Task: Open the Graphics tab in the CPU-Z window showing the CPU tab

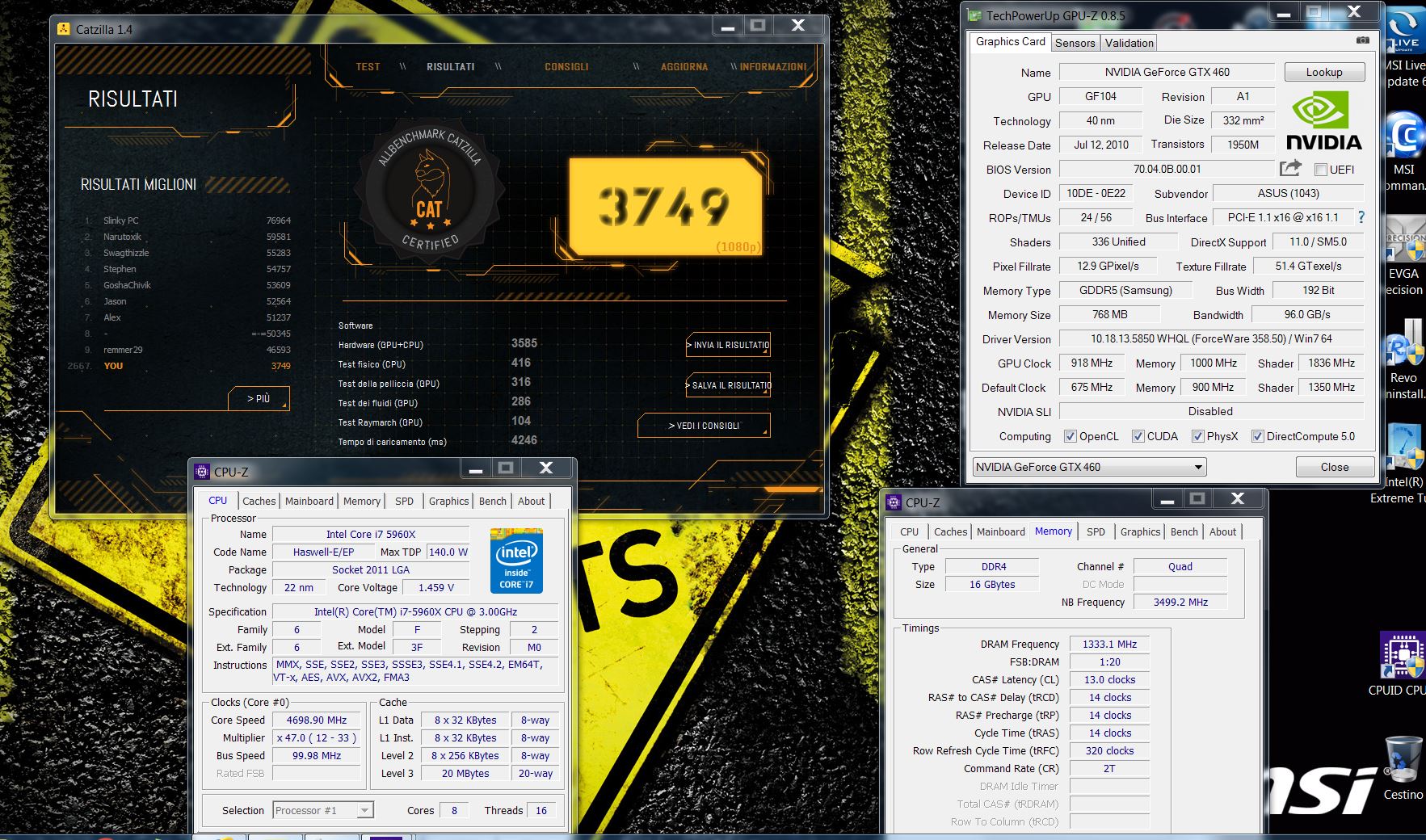Action: tap(448, 501)
